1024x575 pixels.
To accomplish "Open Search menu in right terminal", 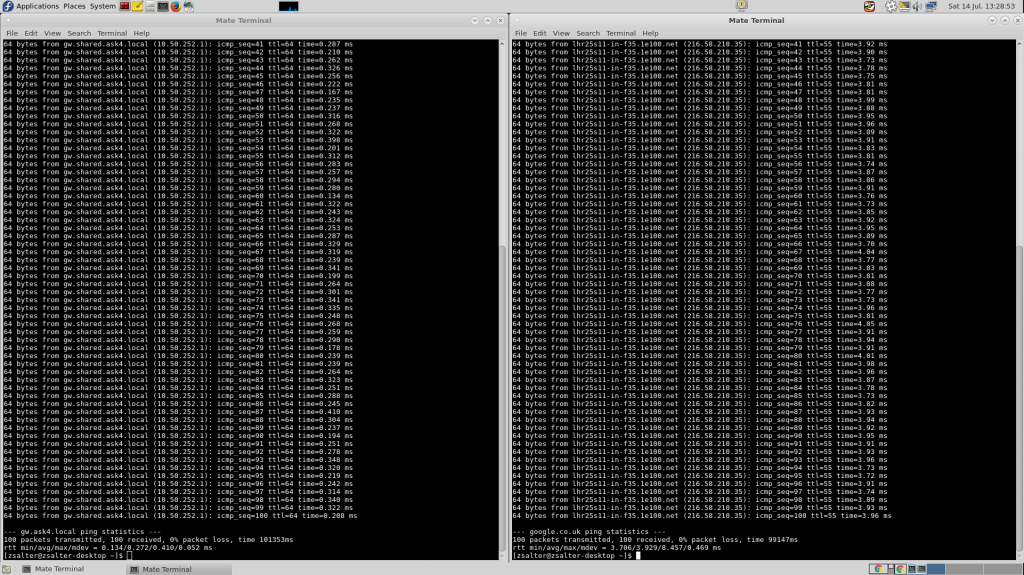I will [x=588, y=33].
